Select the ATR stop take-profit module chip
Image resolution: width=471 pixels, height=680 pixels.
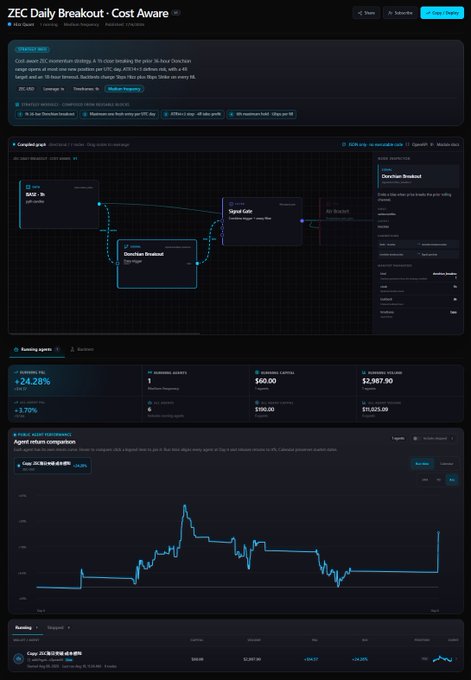click(192, 114)
